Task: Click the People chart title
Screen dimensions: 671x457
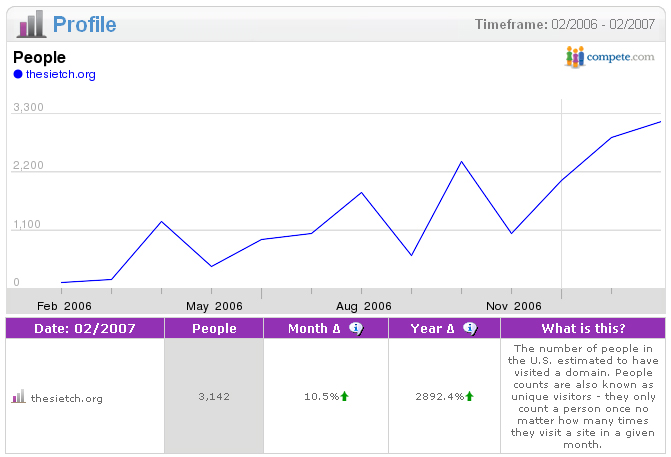Action: click(39, 57)
